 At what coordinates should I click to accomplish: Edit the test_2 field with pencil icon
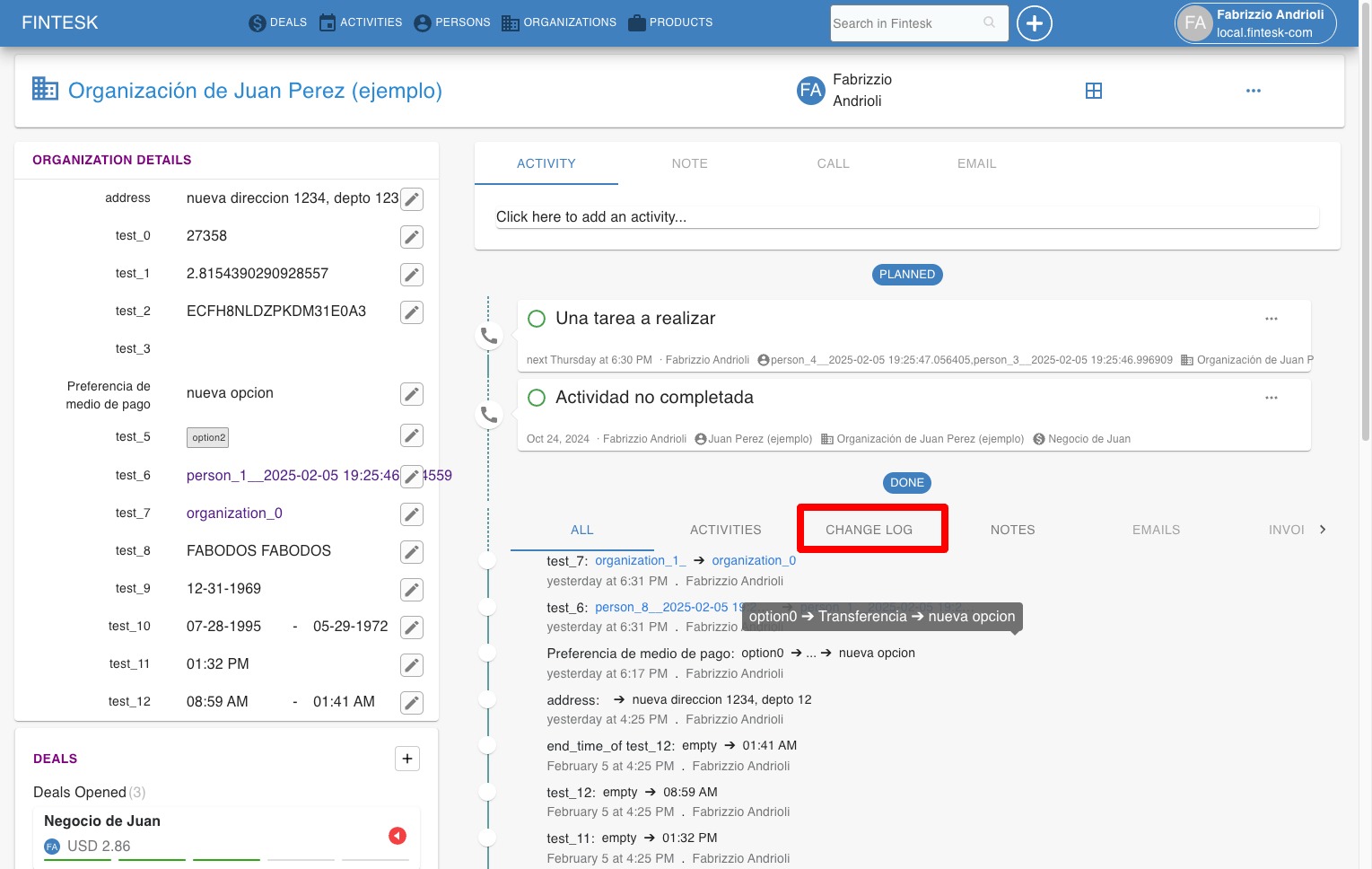(412, 312)
